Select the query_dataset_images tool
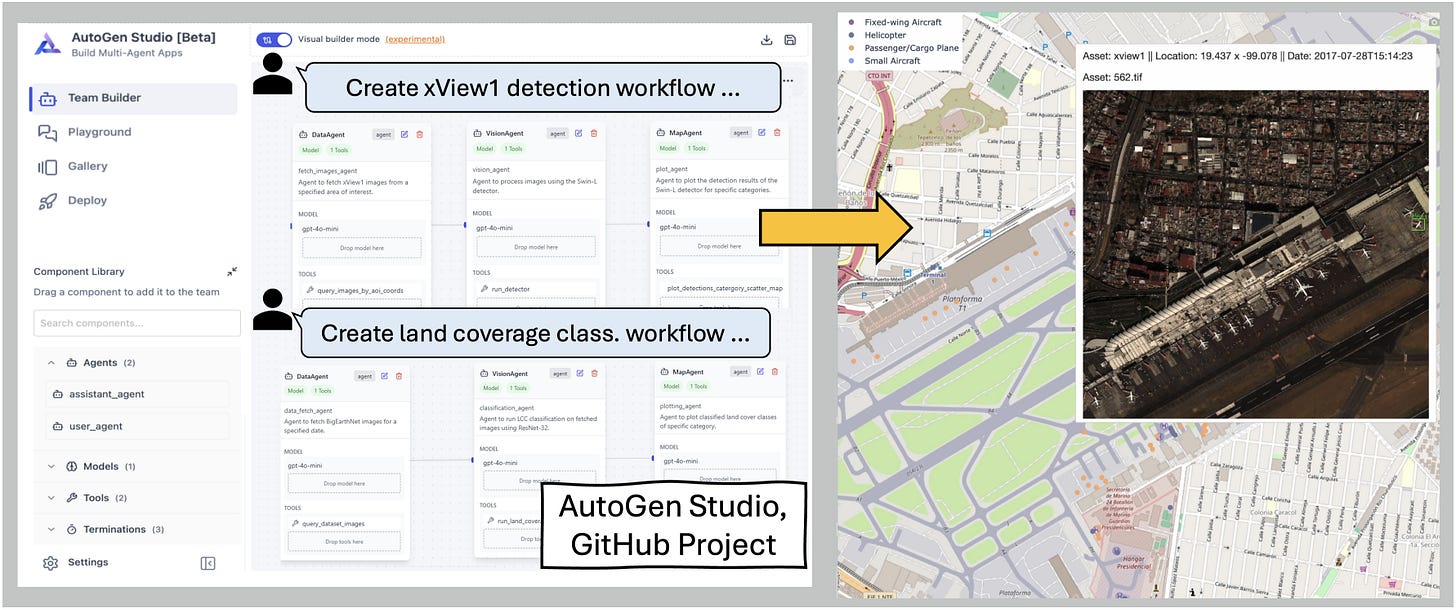1456x610 pixels. click(343, 523)
